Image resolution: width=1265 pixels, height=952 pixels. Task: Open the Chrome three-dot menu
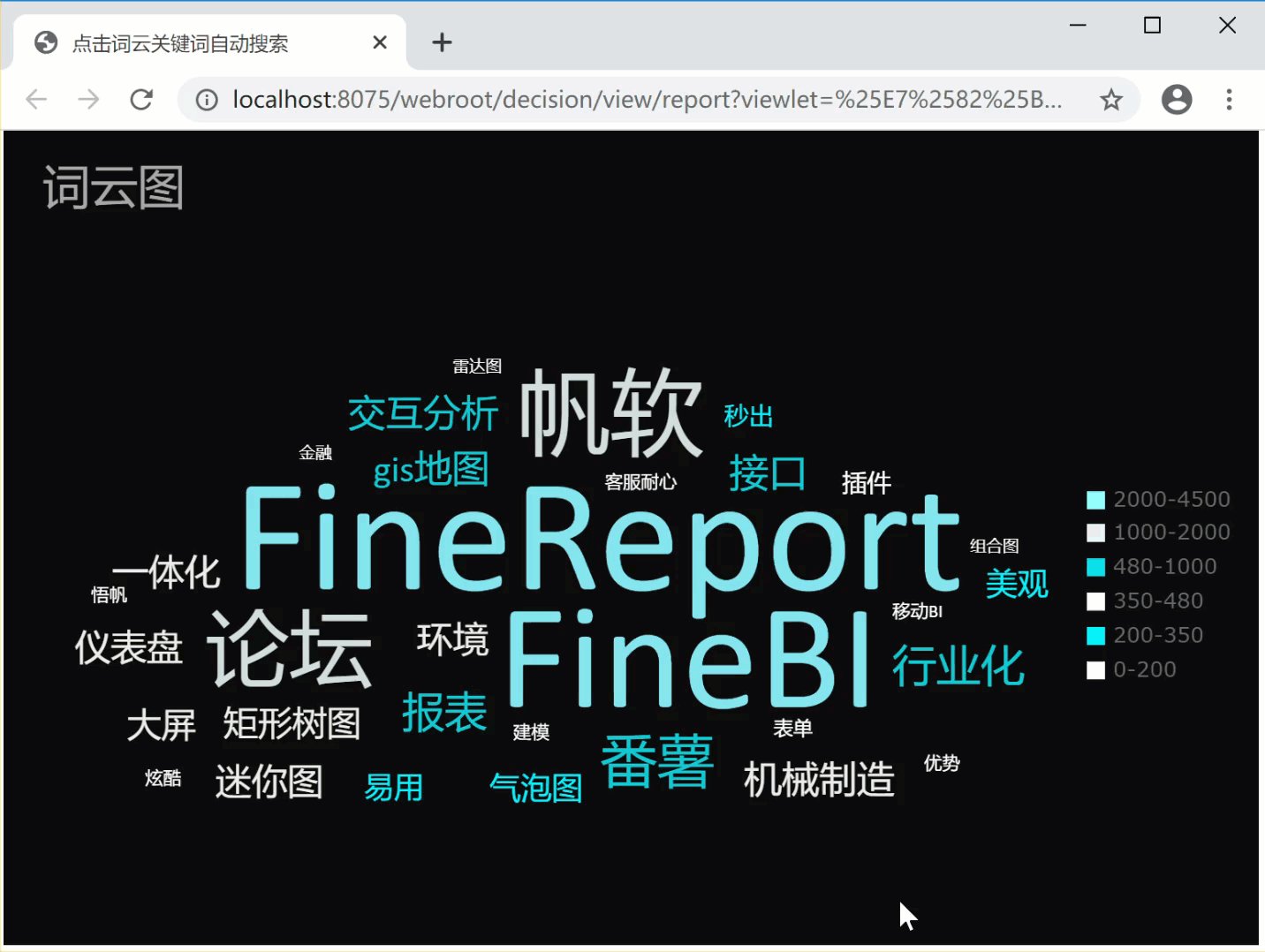click(x=1229, y=99)
